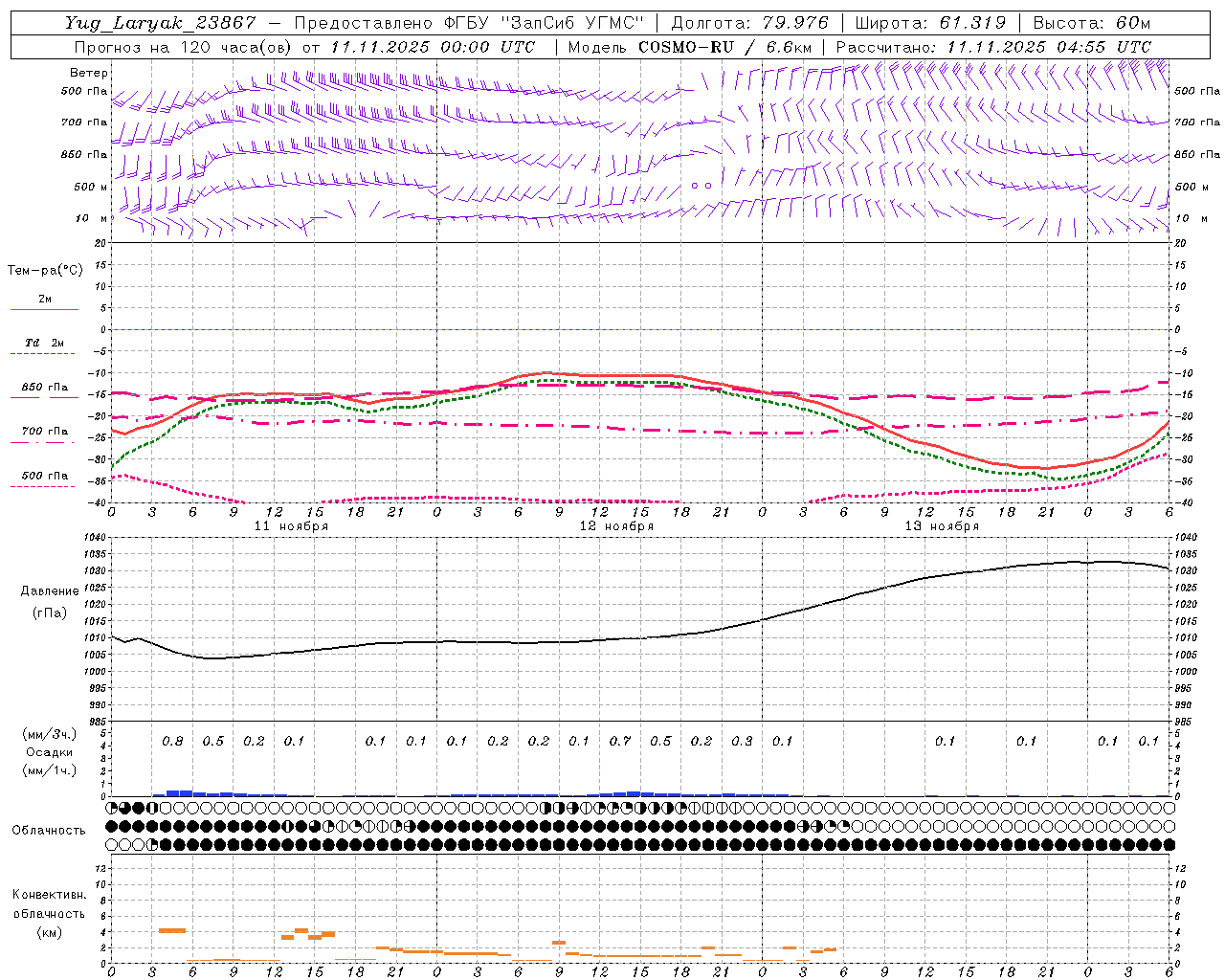Screen dimensions: 1225x980
Task: Click the 12 ноября date label
Action: pyautogui.click(x=616, y=526)
